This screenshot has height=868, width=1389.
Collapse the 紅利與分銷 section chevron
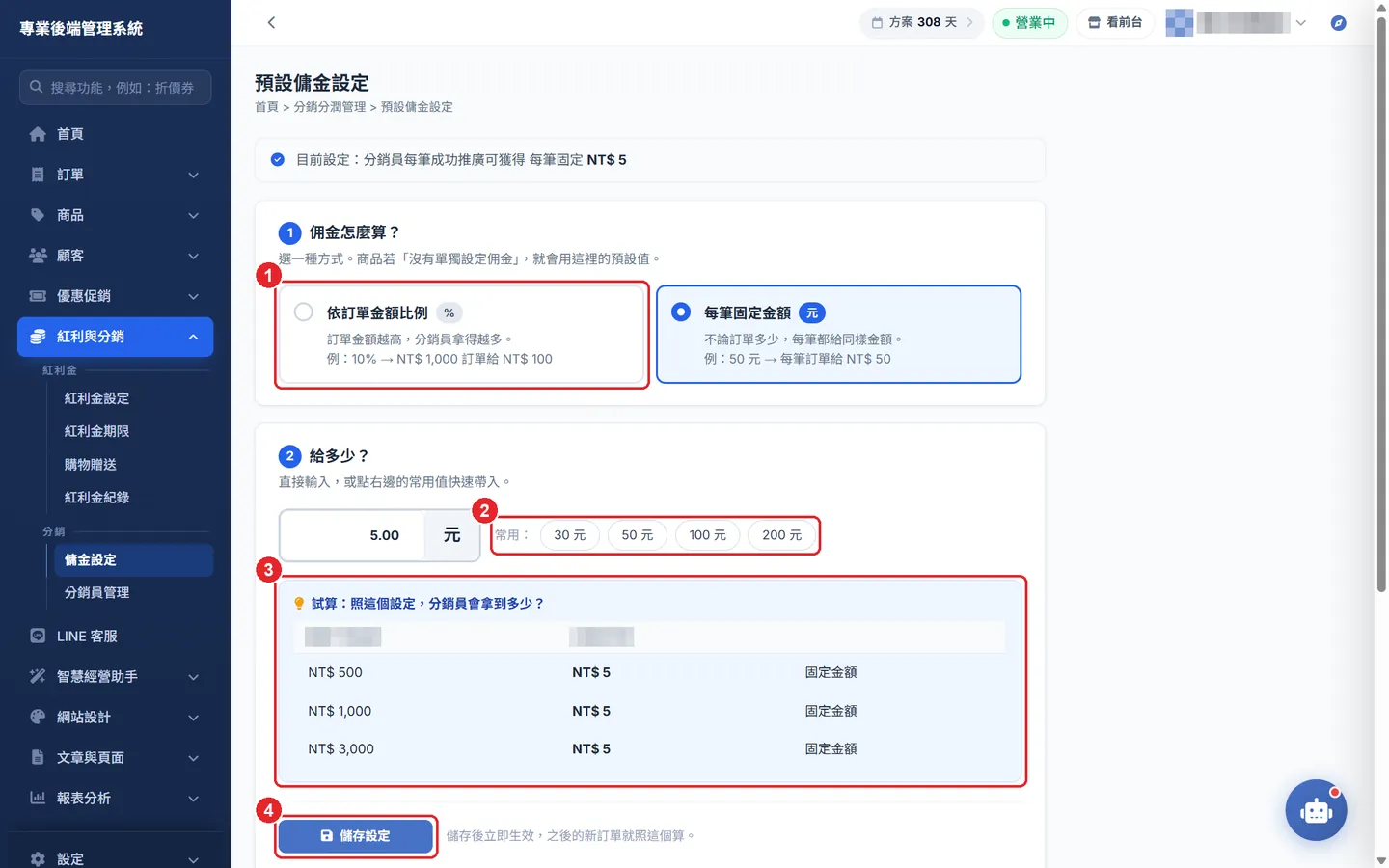[193, 337]
